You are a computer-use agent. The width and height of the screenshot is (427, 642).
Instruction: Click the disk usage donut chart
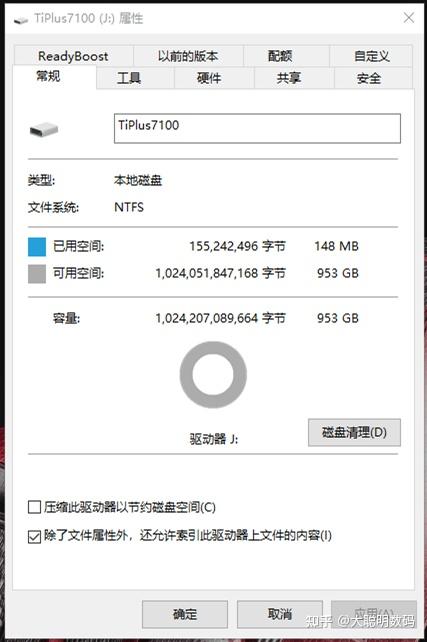(213, 375)
